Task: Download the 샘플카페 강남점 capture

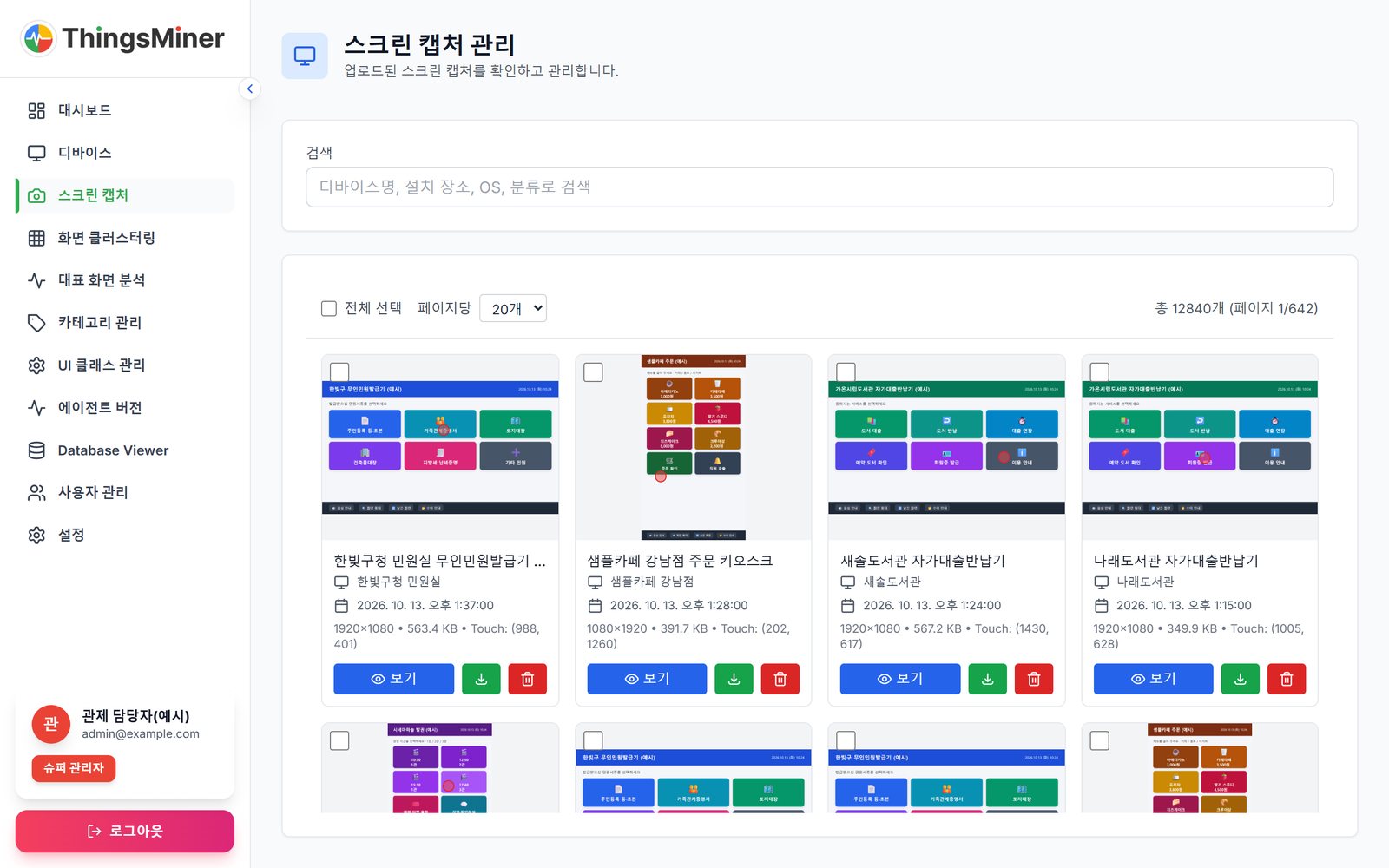Action: tap(734, 679)
